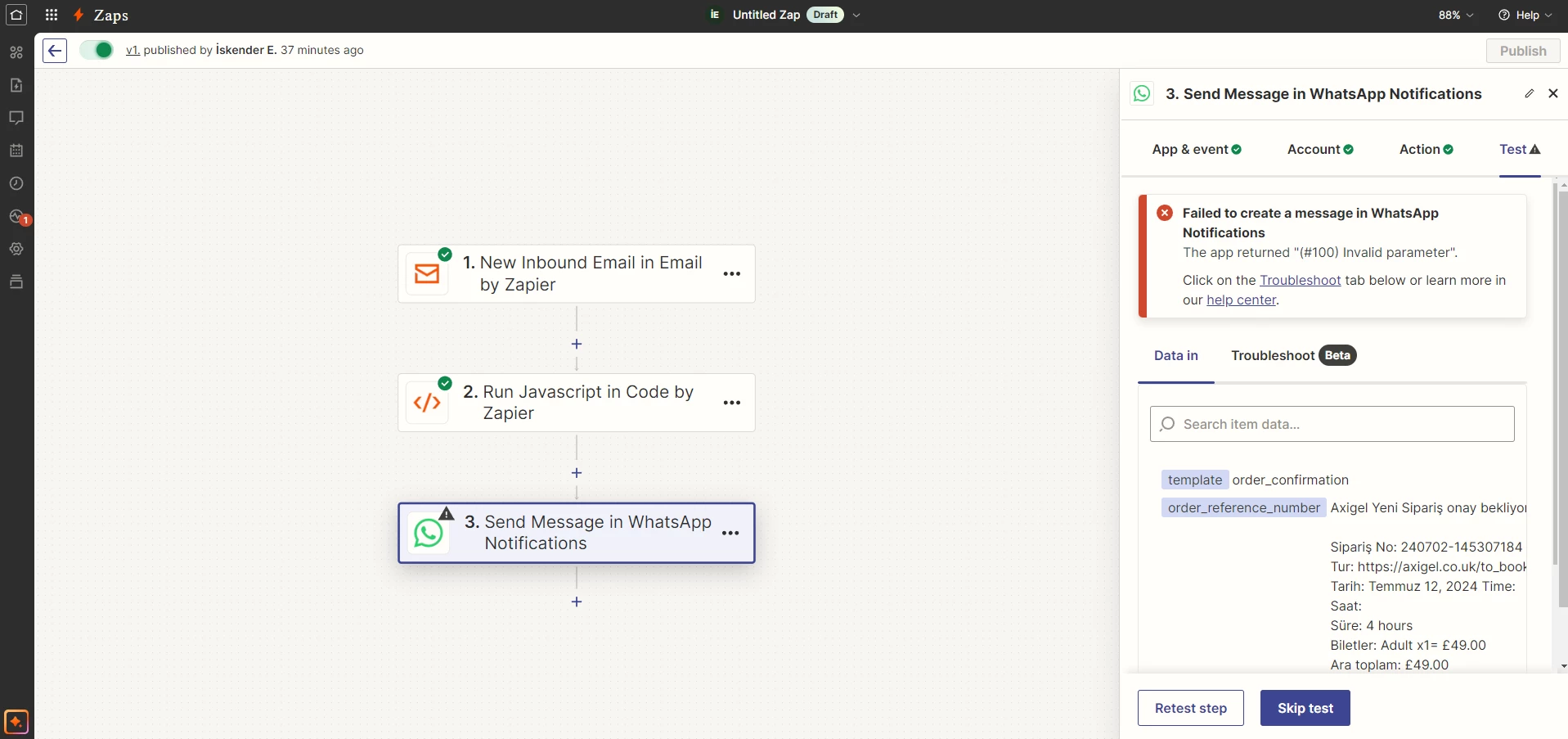Add step between steps 1 and 2
This screenshot has height=739, width=1568.
coord(577,344)
